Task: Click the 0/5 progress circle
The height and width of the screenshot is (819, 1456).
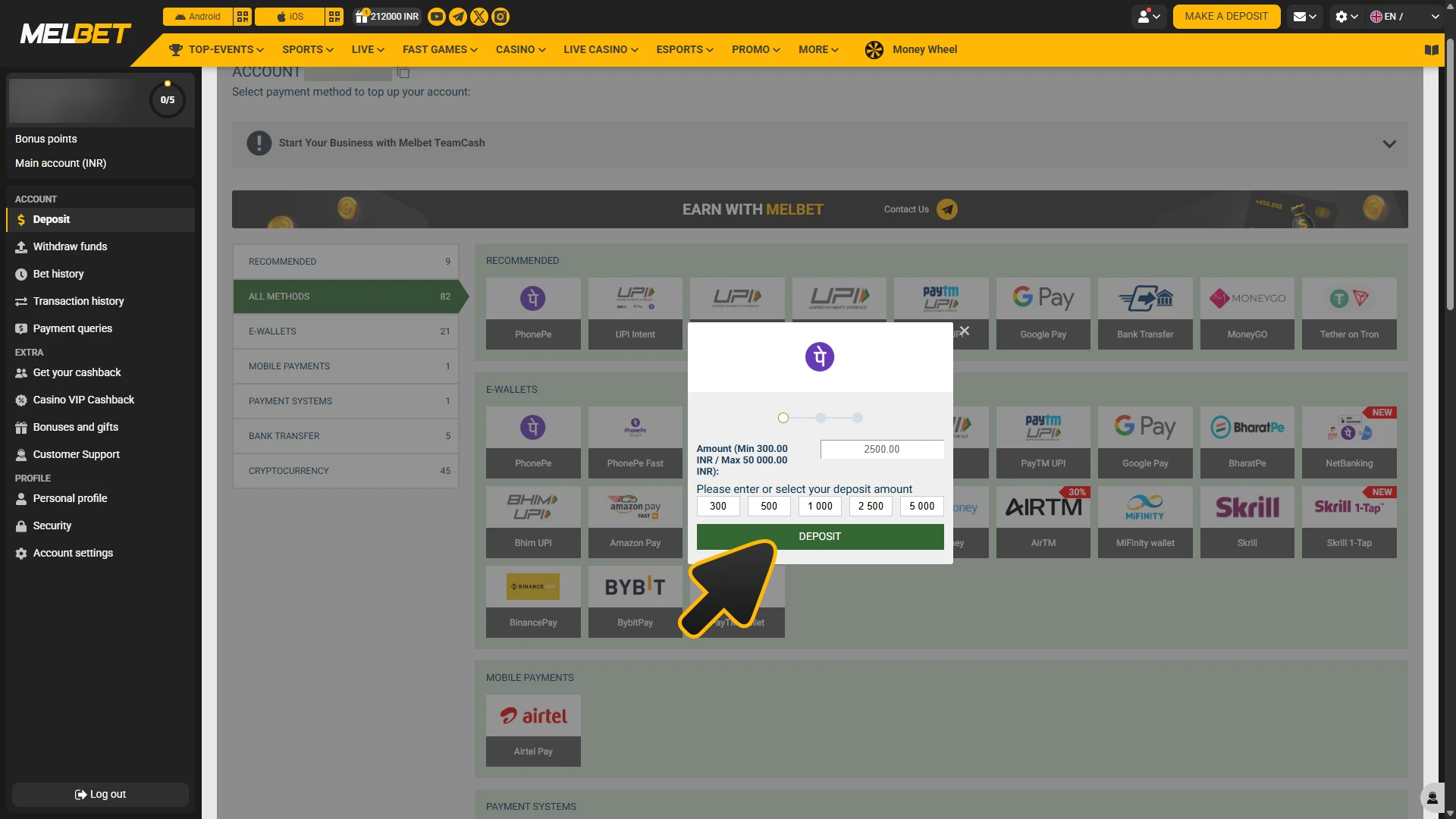Action: point(168,100)
